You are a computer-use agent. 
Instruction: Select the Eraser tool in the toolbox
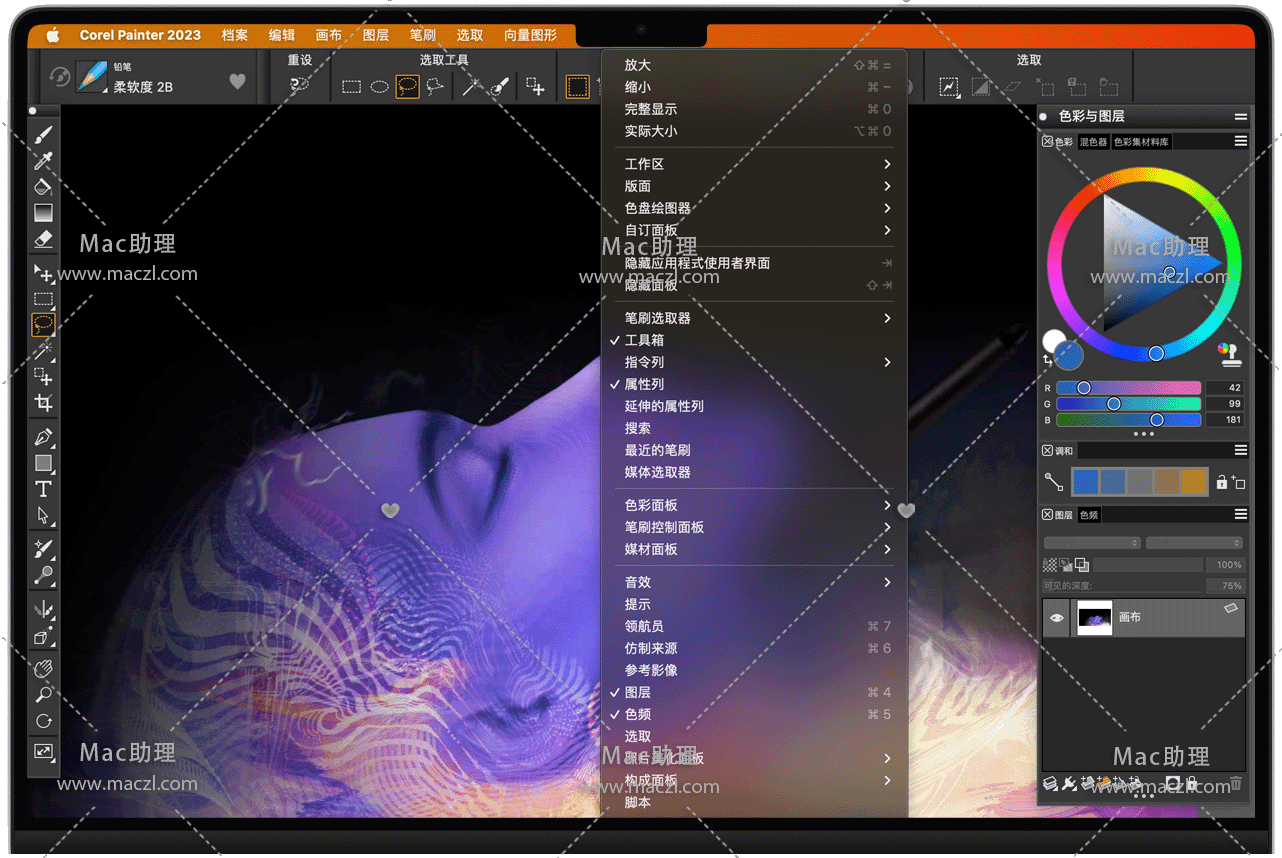pyautogui.click(x=43, y=239)
